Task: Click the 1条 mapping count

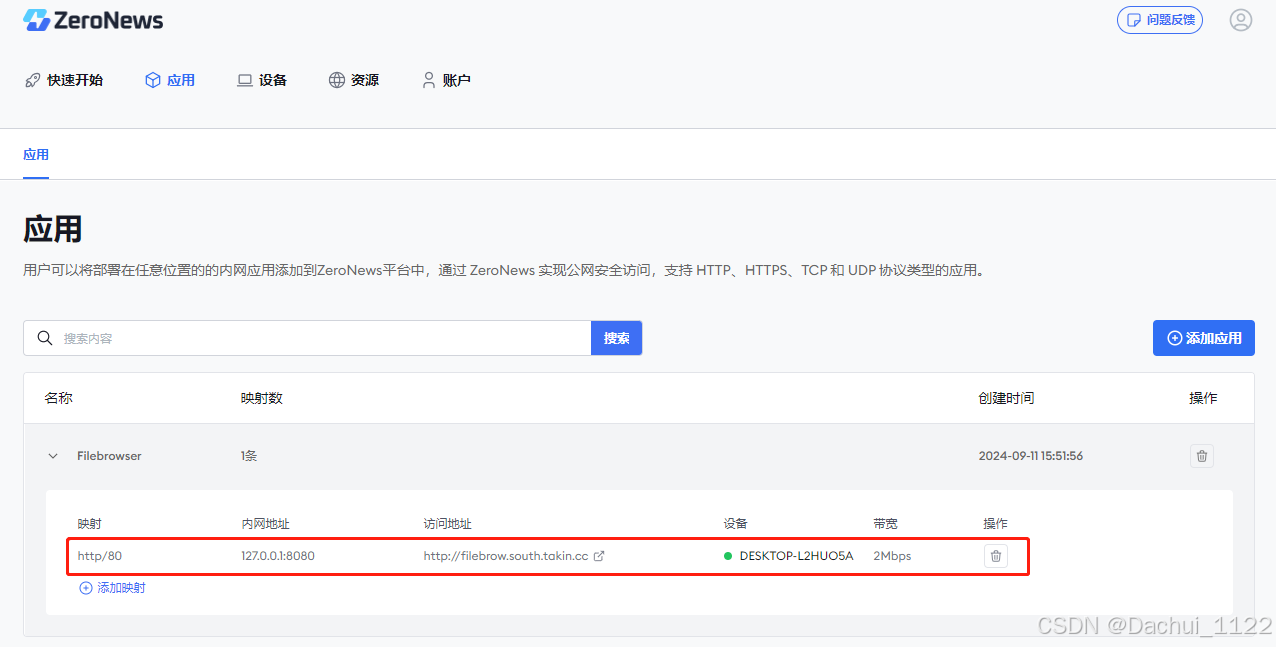Action: point(249,456)
